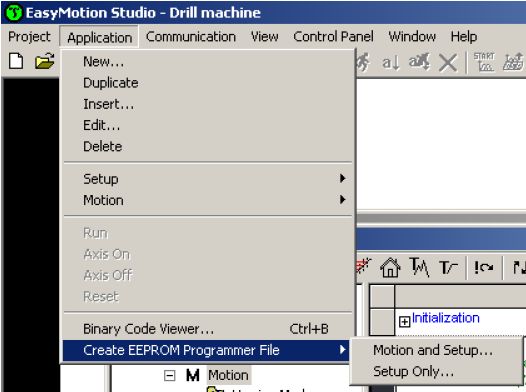The image size is (526, 392).
Task: Expand the Motion submenu
Action: click(208, 200)
